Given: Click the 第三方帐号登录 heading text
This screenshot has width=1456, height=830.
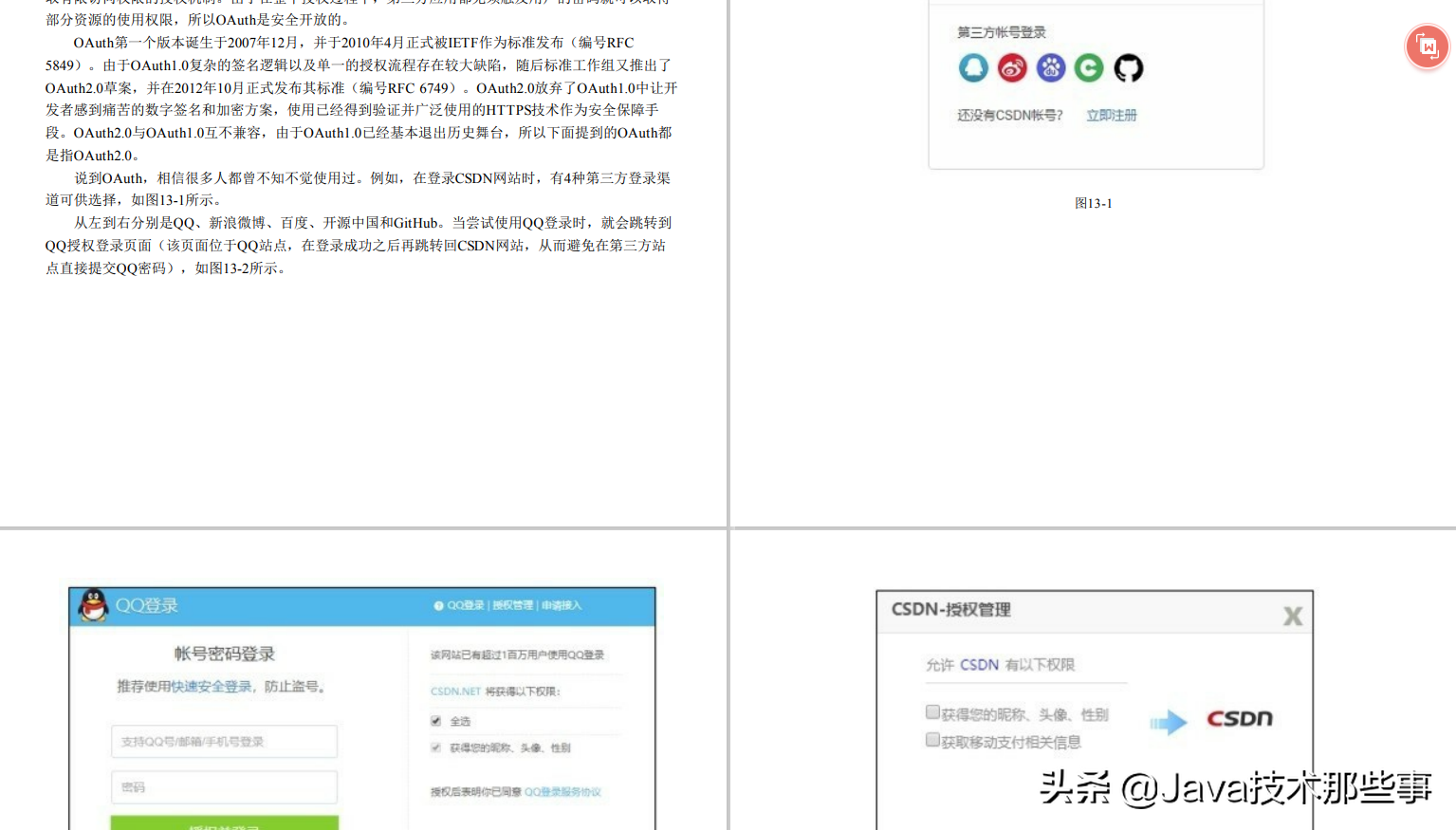Looking at the screenshot, I should [1002, 32].
